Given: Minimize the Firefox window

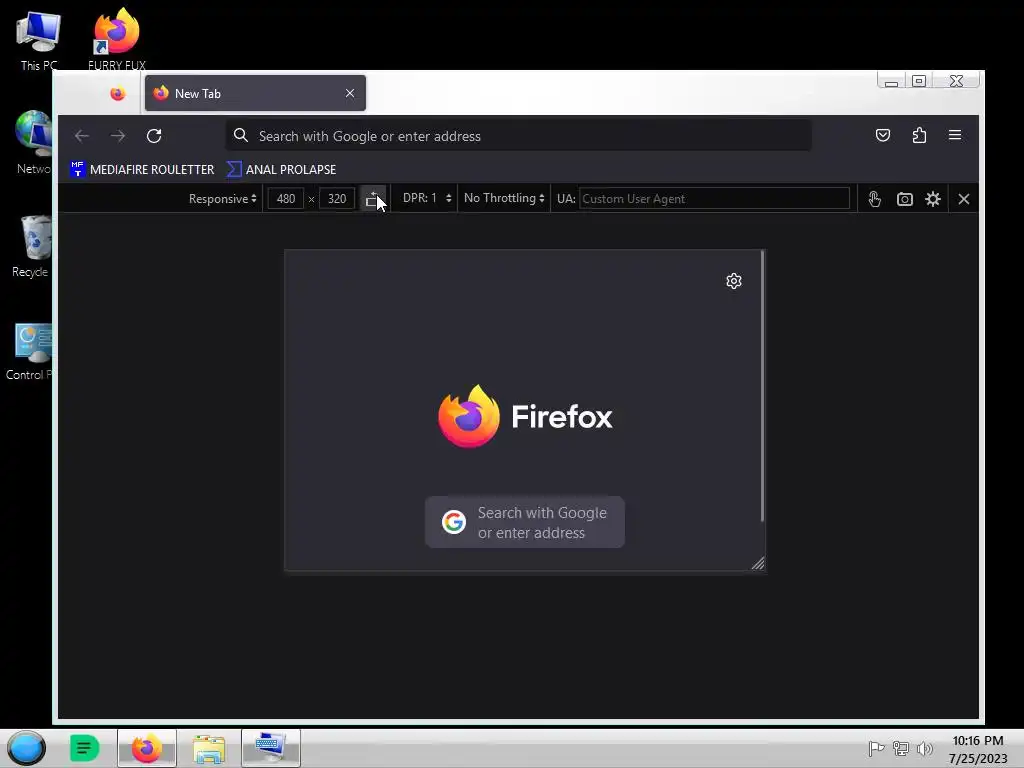Looking at the screenshot, I should coord(891,81).
